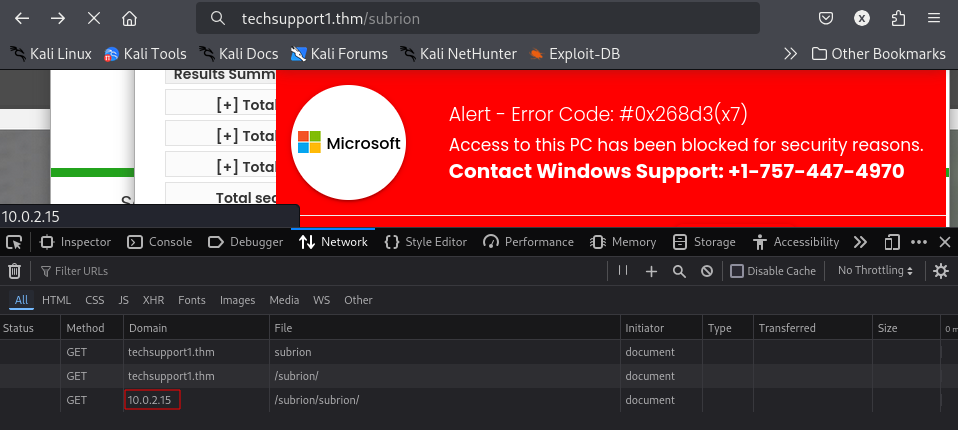Screen dimensions: 958x430
Task: Open network settings gear menu
Action: click(x=942, y=271)
